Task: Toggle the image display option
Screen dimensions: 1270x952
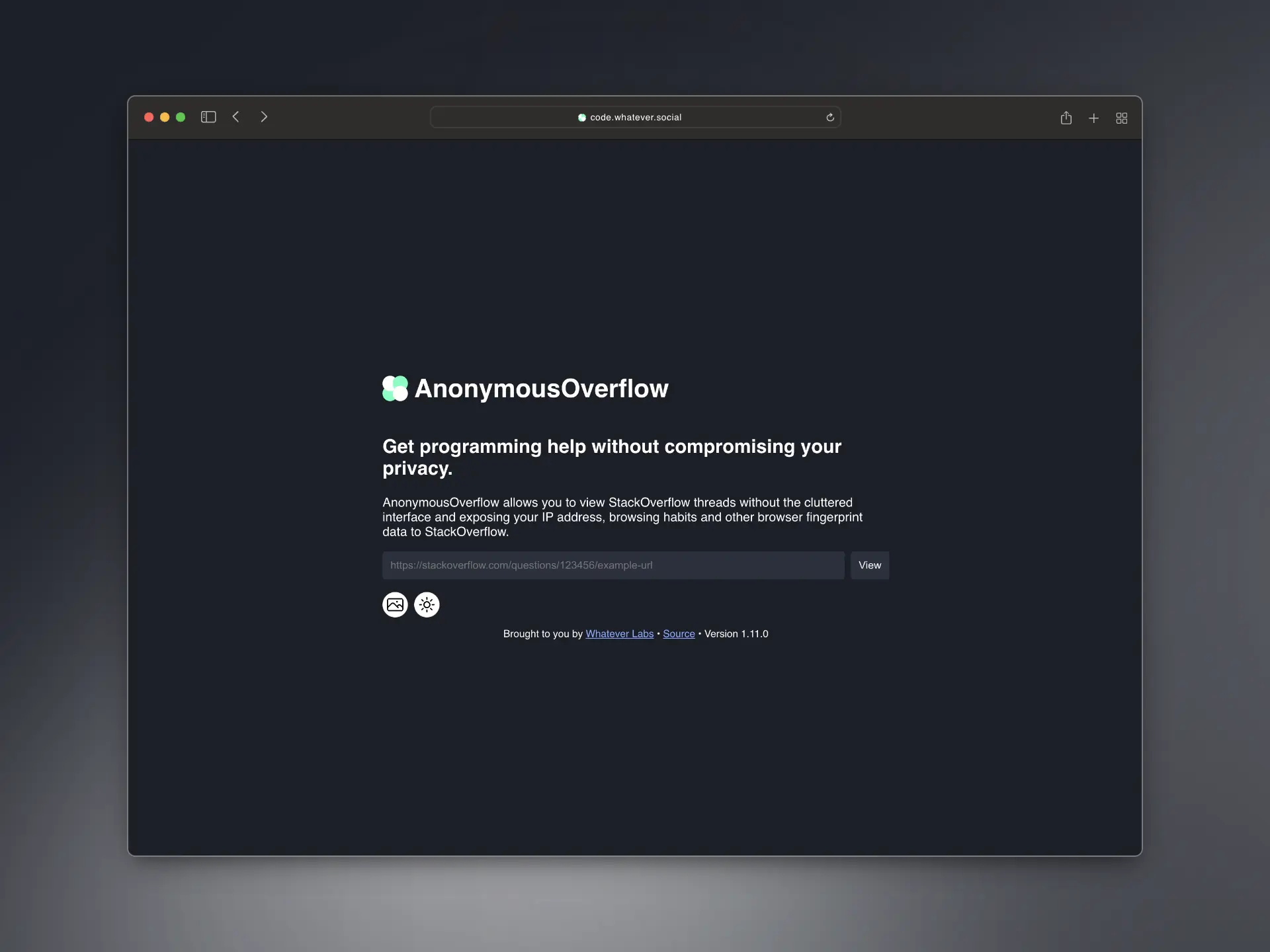Action: click(x=395, y=604)
